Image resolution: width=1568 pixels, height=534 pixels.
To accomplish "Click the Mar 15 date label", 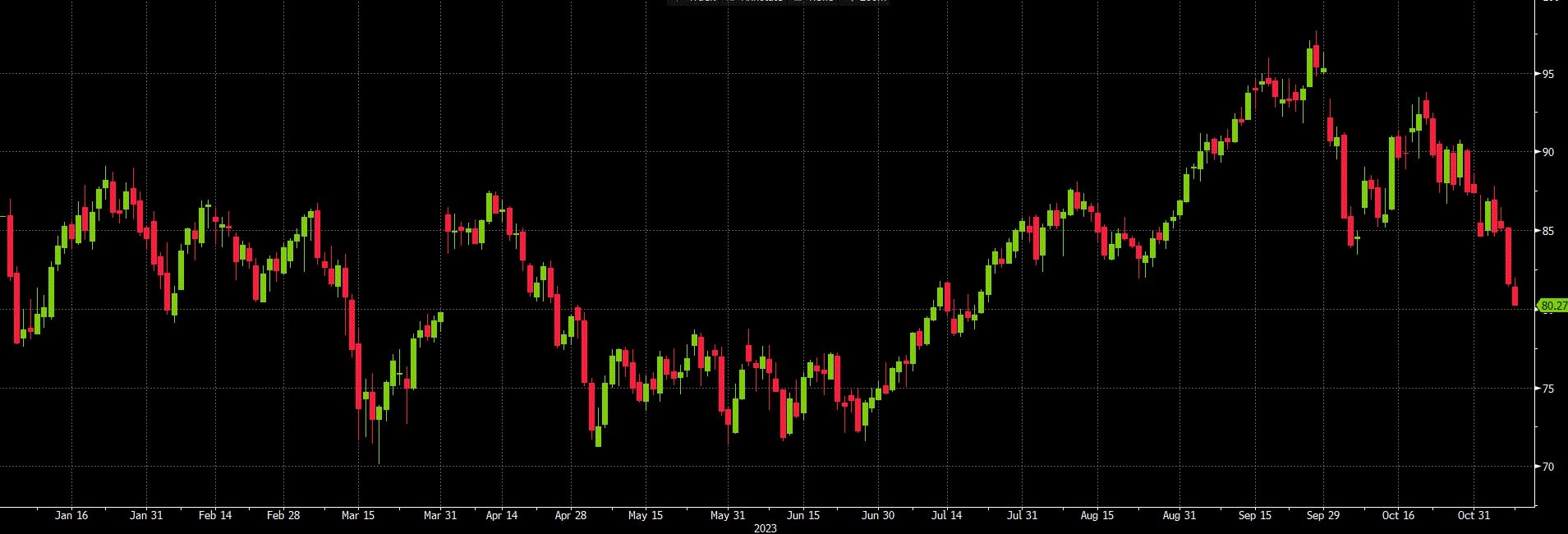I will (x=358, y=515).
